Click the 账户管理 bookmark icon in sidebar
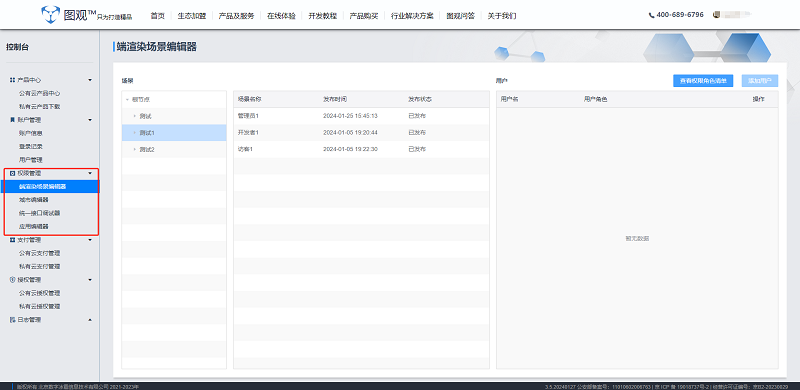The image size is (800, 390). pos(12,120)
